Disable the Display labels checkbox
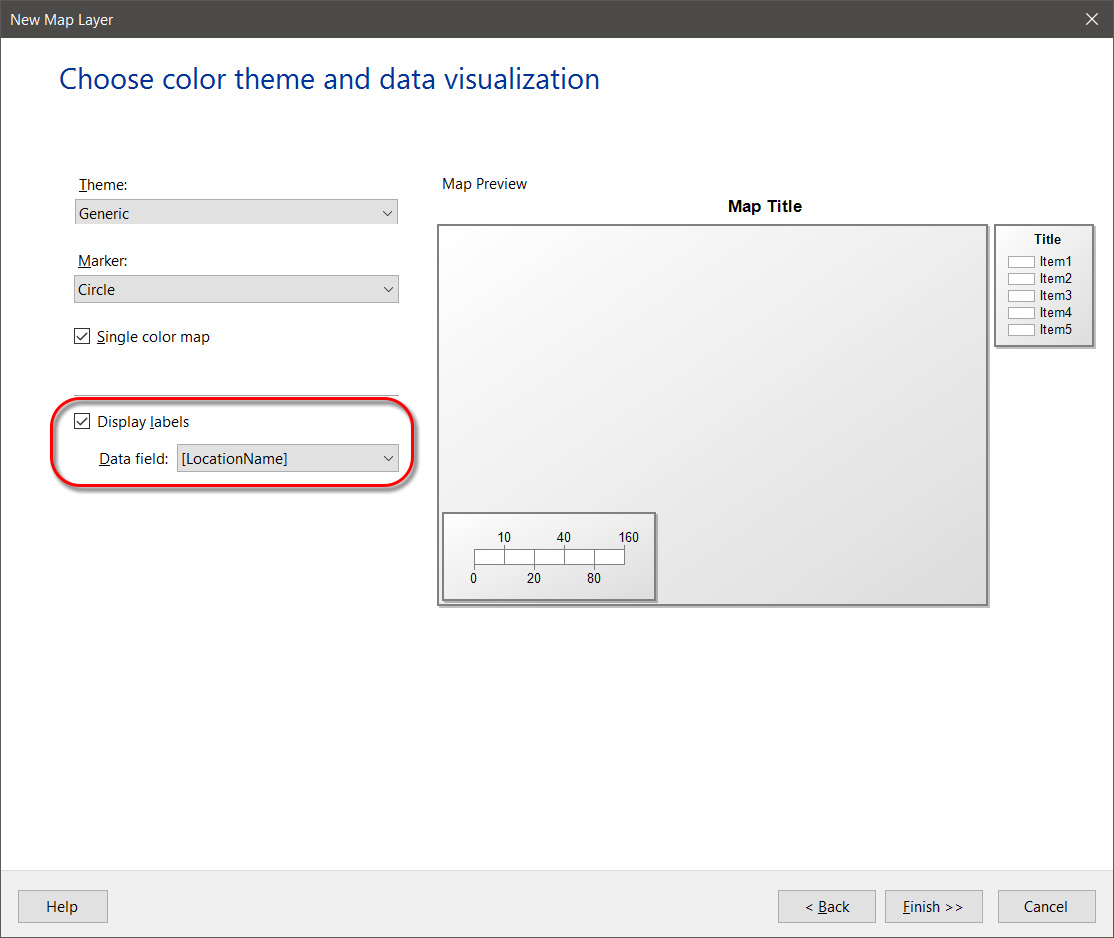The width and height of the screenshot is (1114, 938). coord(83,422)
